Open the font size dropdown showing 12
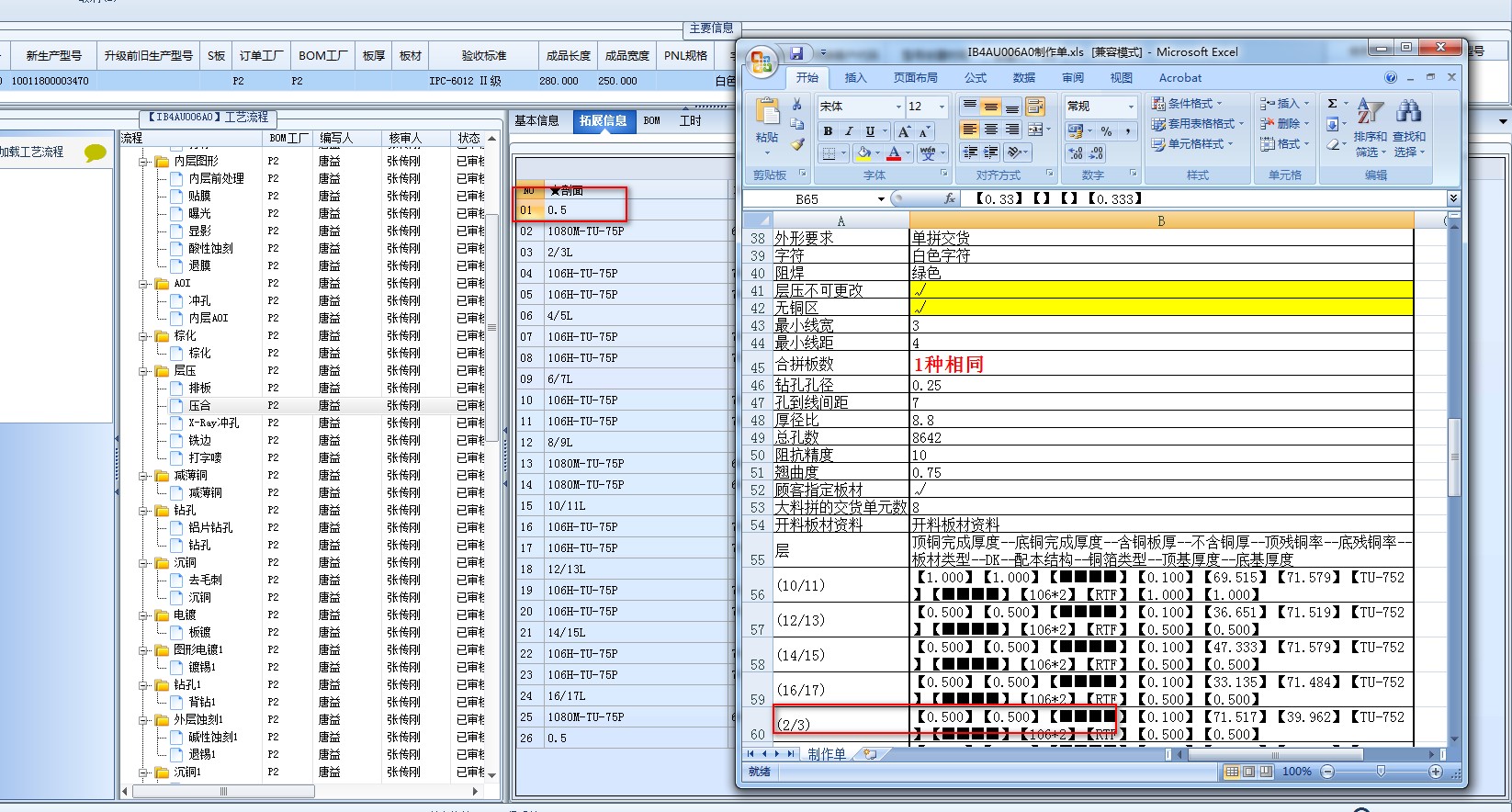This screenshot has height=812, width=1512. click(x=942, y=107)
